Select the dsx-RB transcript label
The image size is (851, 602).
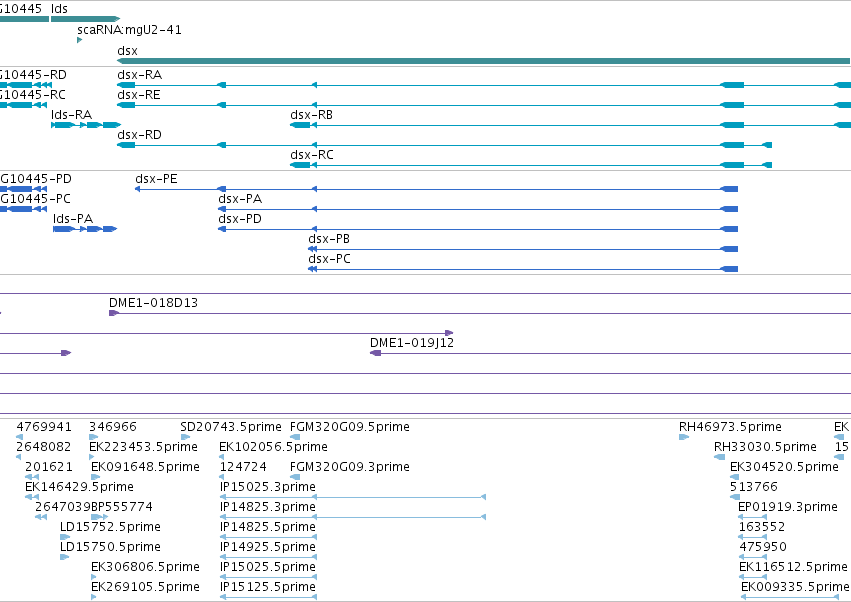tap(312, 115)
